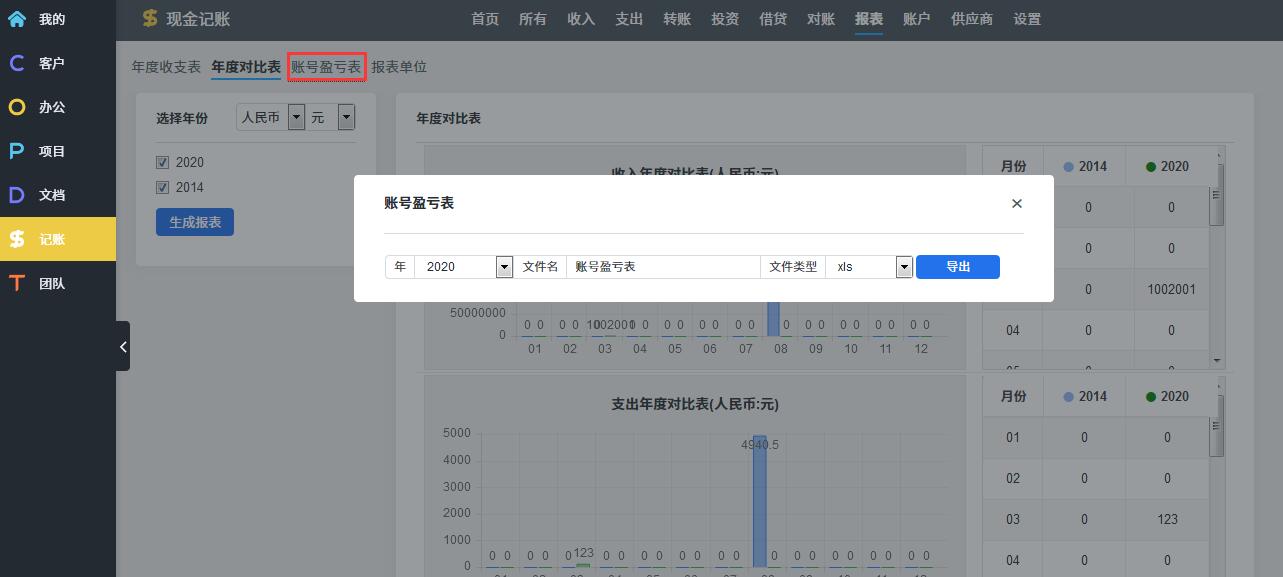Open the 供应商 menu item

pos(971,19)
